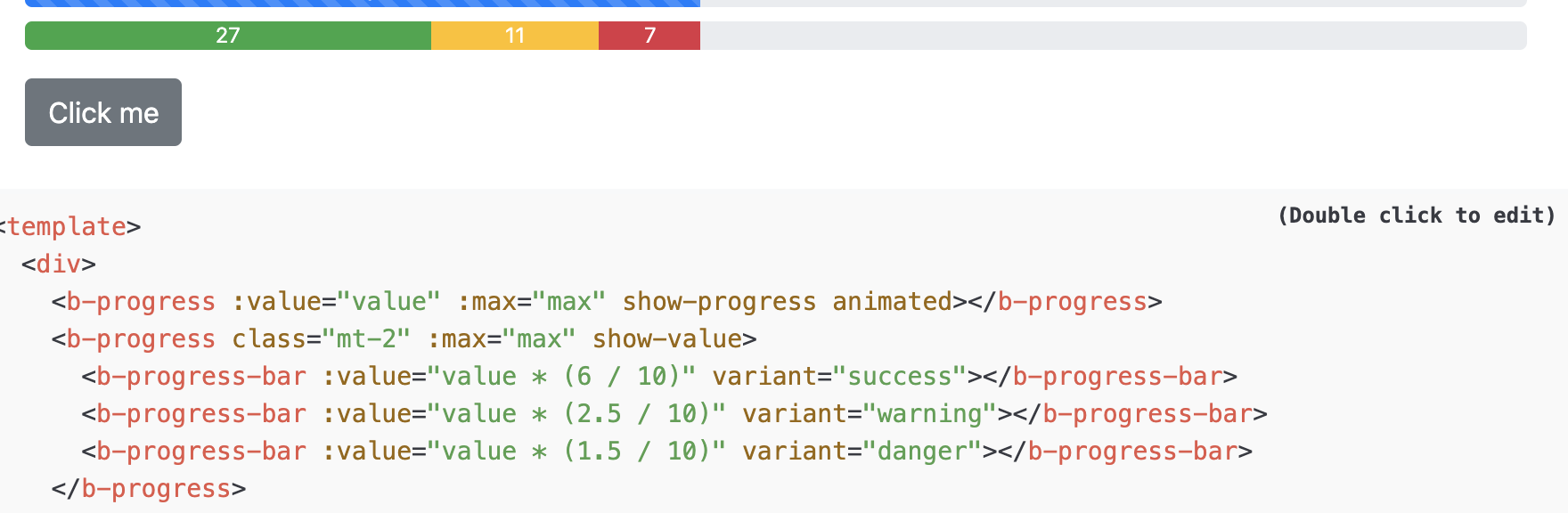Select the variant="success" attribute value
The image size is (1568, 513).
839,376
